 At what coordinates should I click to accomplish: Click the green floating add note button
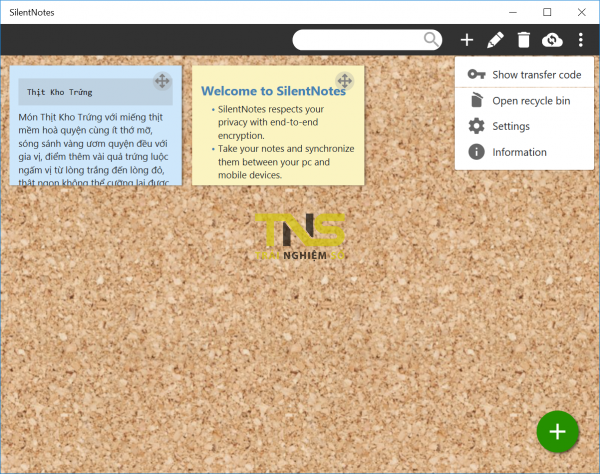(x=557, y=432)
